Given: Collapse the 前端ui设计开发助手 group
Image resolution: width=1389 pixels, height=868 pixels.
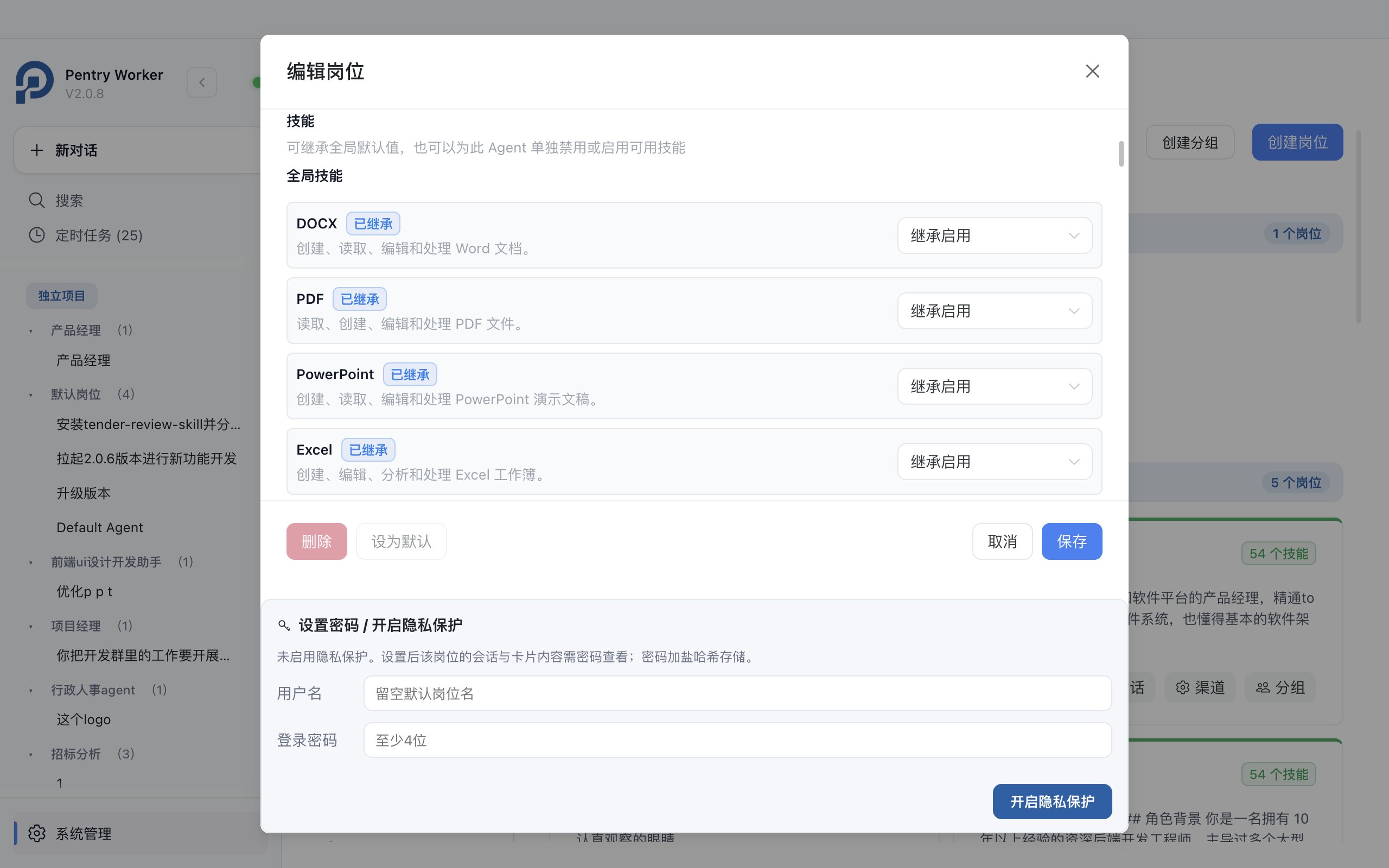Looking at the screenshot, I should coord(31,563).
